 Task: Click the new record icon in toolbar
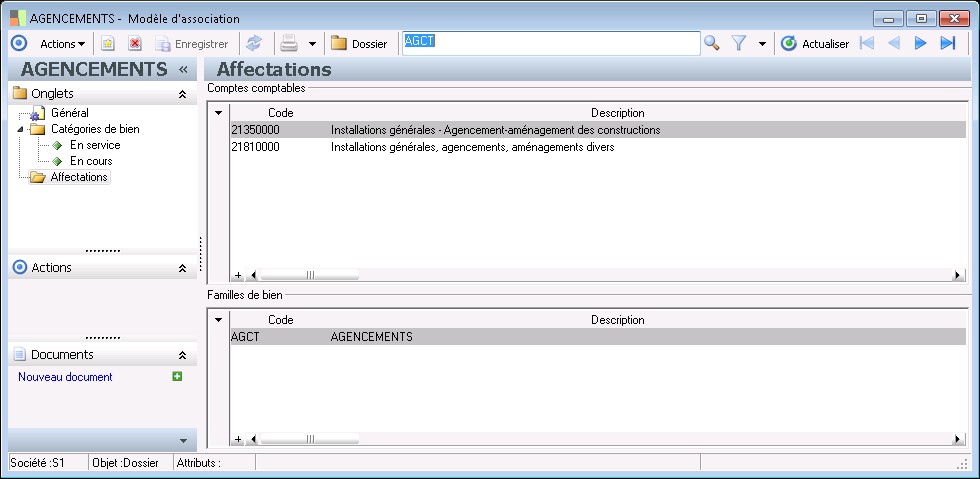(108, 44)
